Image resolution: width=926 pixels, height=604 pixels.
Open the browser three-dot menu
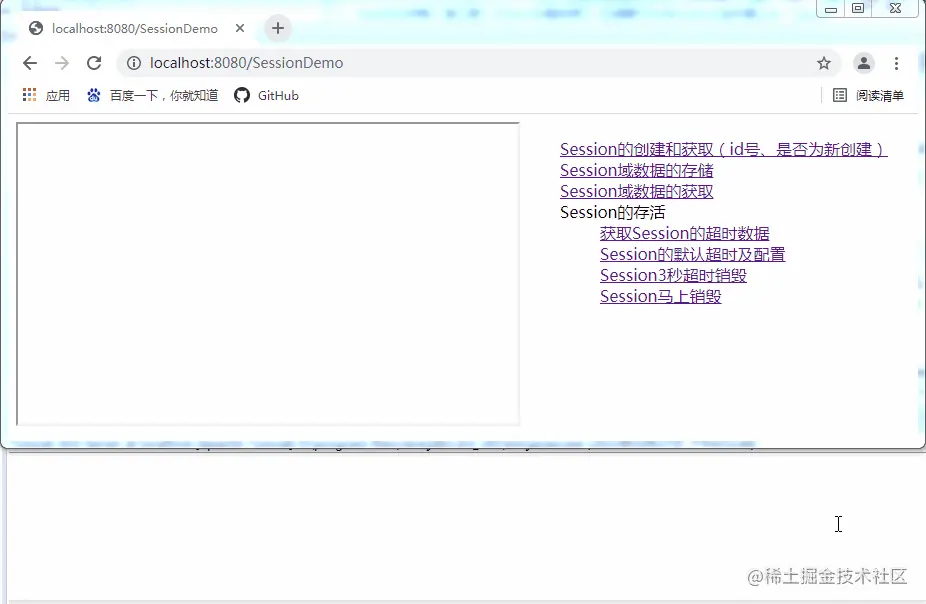(897, 62)
